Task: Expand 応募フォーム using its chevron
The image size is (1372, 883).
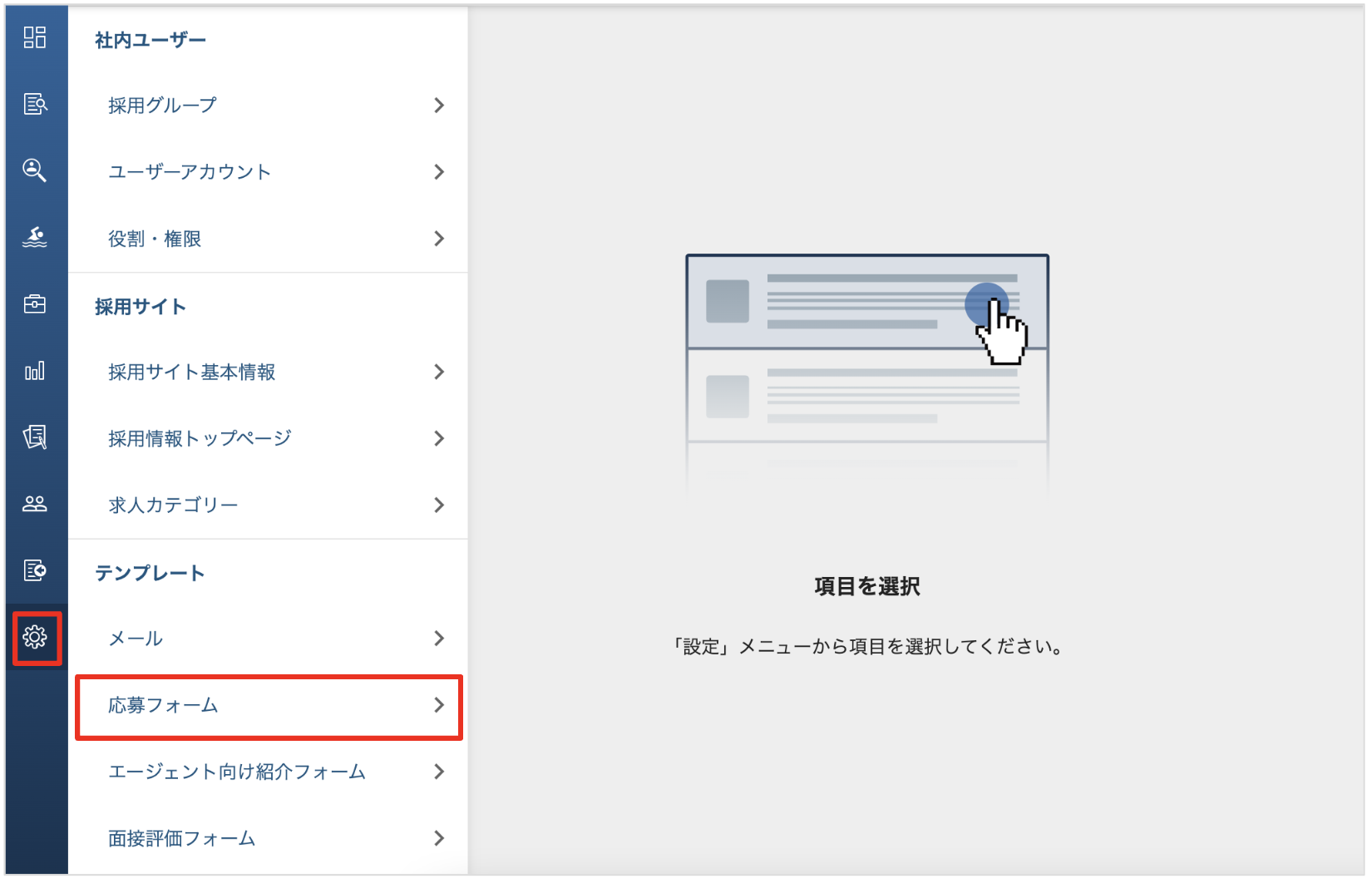Action: point(439,705)
